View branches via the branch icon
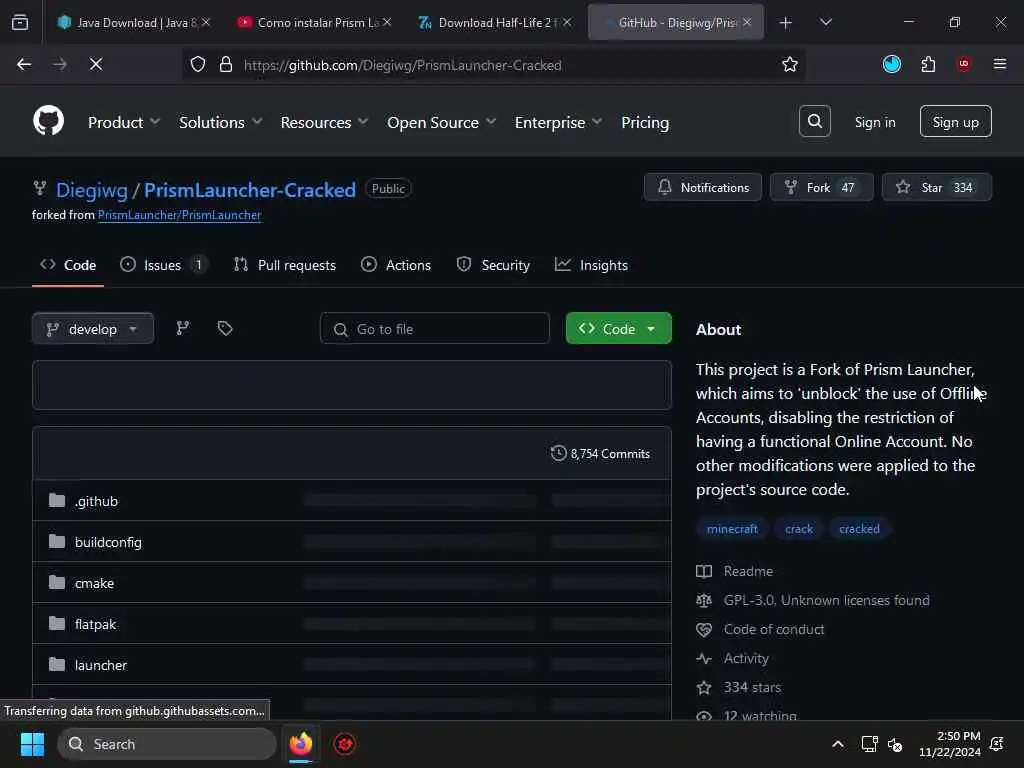 (x=183, y=328)
